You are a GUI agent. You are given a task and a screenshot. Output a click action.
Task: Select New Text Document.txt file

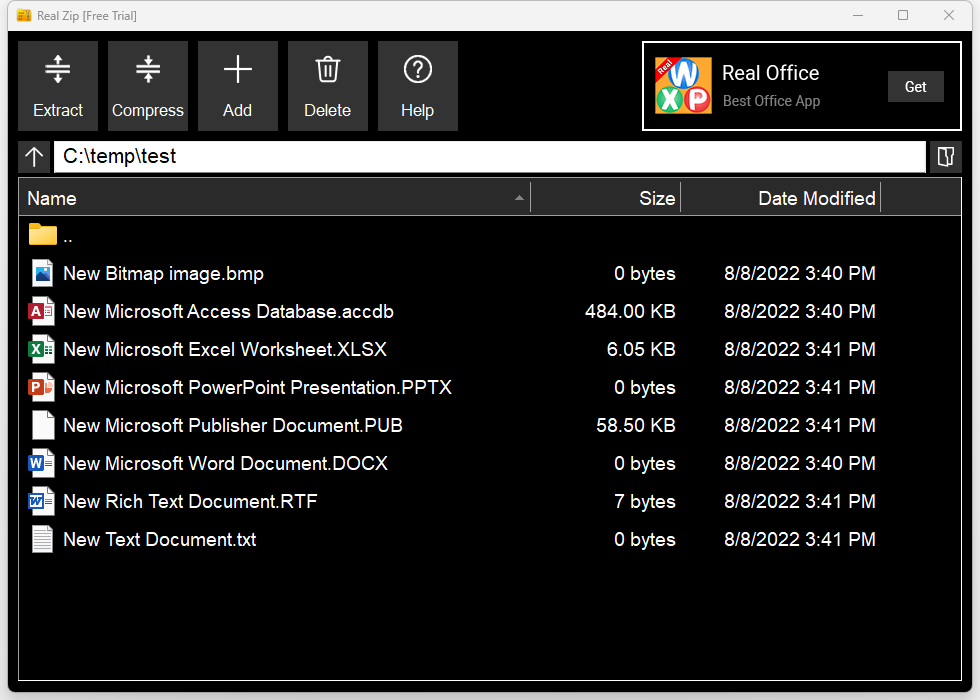tap(159, 540)
